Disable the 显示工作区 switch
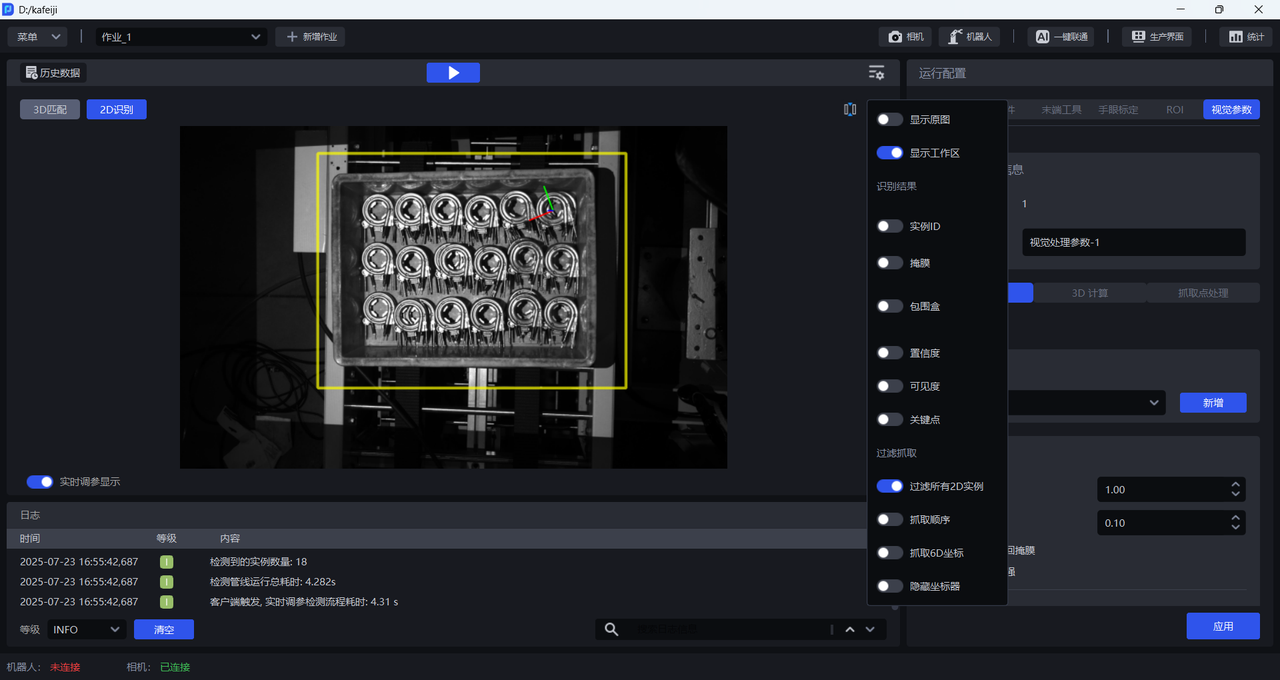Screen dimensions: 1280x680 coord(890,153)
